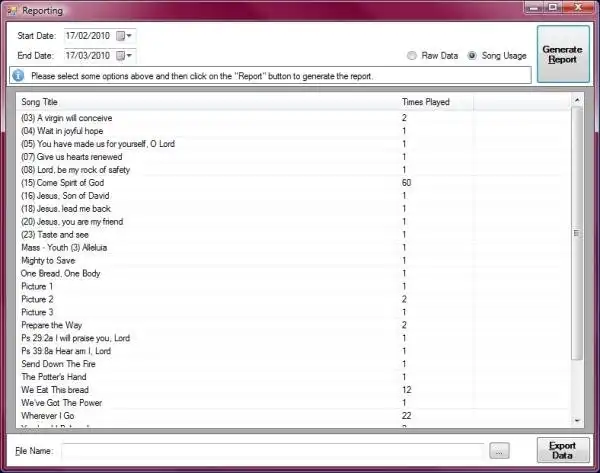Click the blue information icon

click(18, 75)
